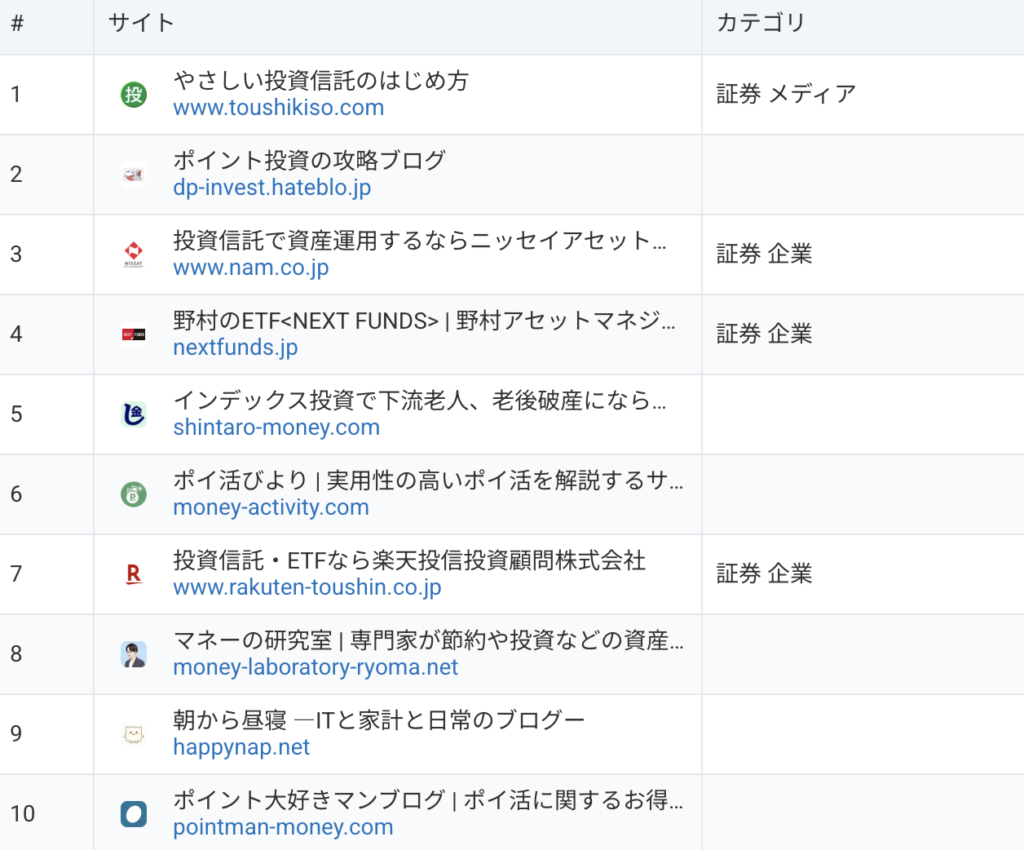Open the pointman-money.com link

283,828
